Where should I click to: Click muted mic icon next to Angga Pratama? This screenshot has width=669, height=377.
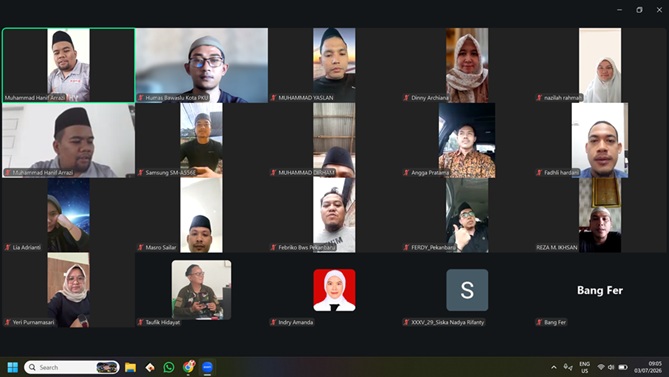point(407,173)
